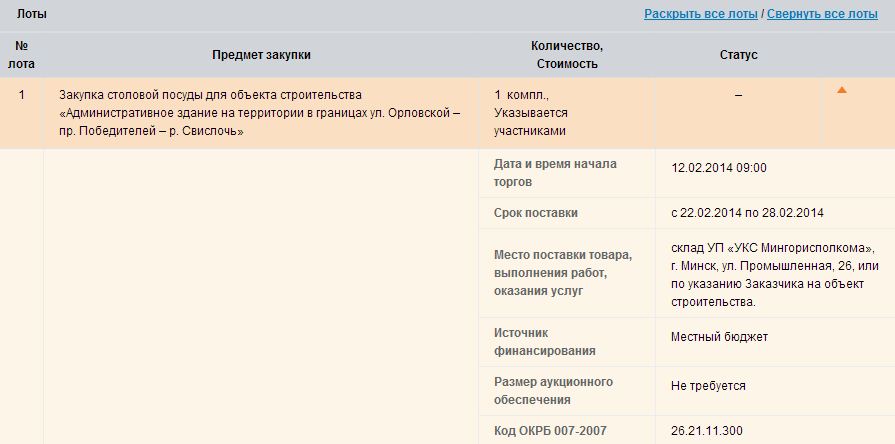Click the 'Раскрыть все лоты' link
This screenshot has width=895, height=444.
[x=700, y=14]
